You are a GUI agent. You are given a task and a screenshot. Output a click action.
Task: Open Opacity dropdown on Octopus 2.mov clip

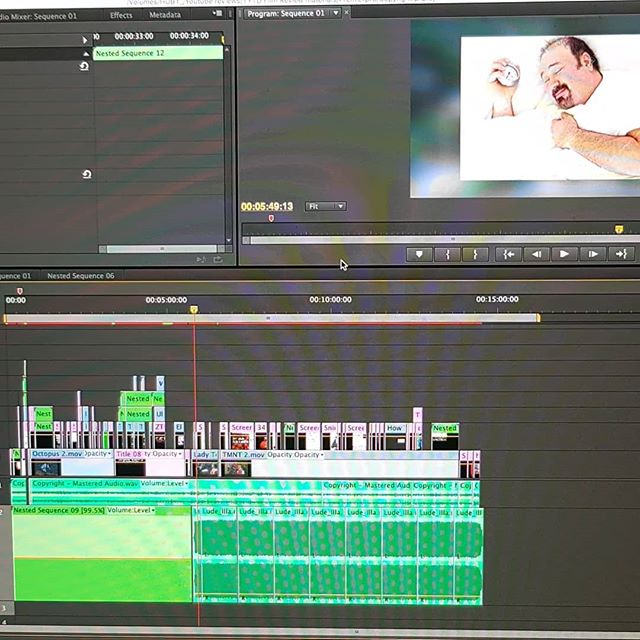[x=108, y=454]
